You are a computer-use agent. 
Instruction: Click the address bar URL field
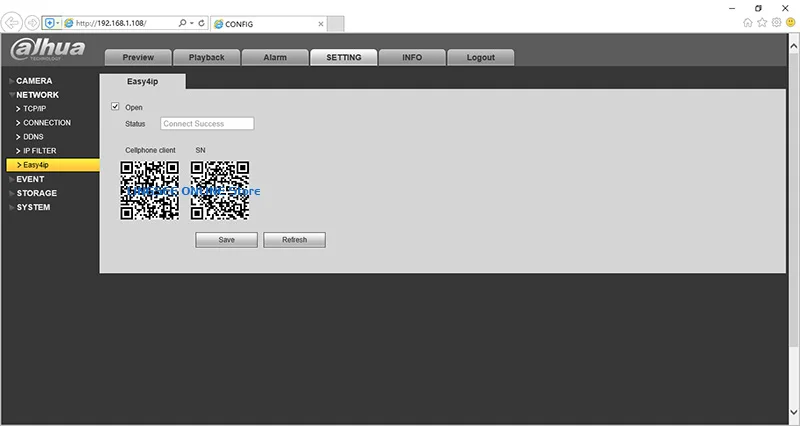[124, 23]
